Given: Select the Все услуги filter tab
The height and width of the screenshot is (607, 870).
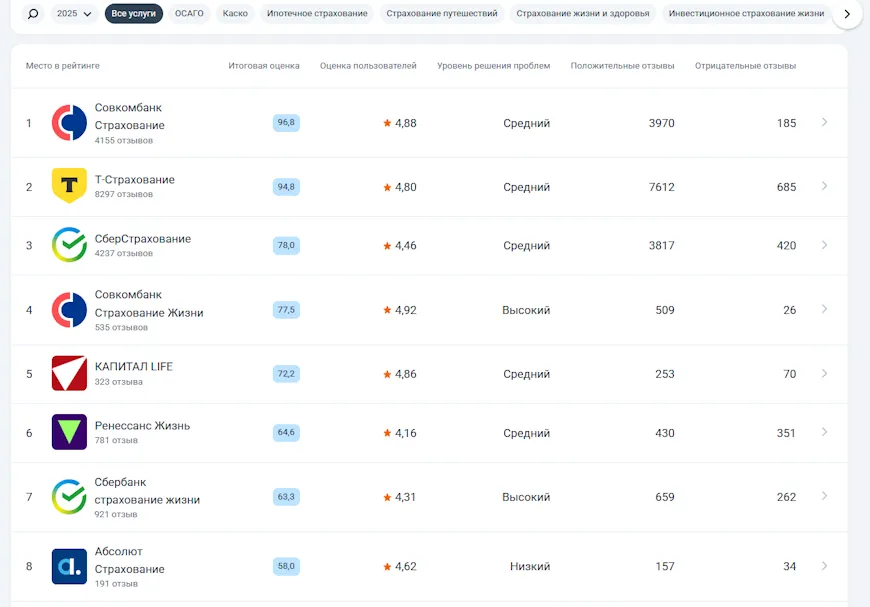Looking at the screenshot, I should pyautogui.click(x=133, y=14).
